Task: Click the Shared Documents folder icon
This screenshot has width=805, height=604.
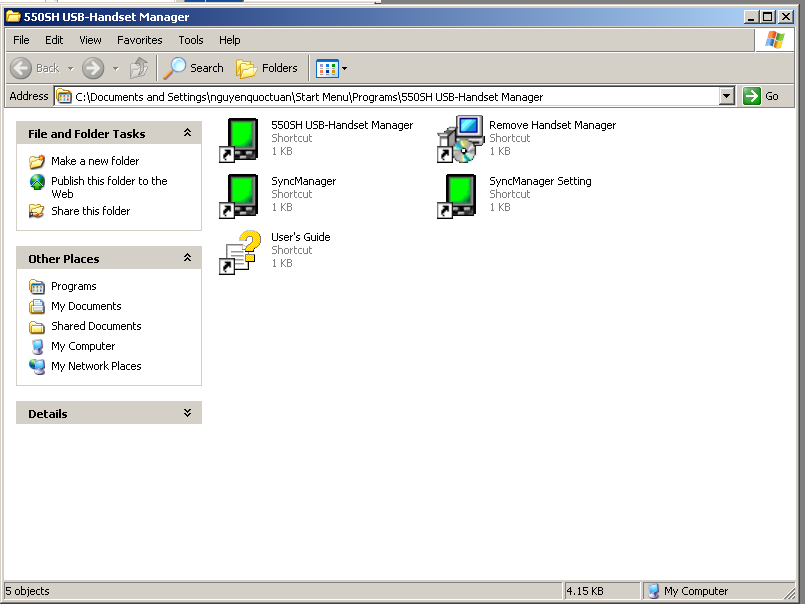Action: [x=37, y=327]
